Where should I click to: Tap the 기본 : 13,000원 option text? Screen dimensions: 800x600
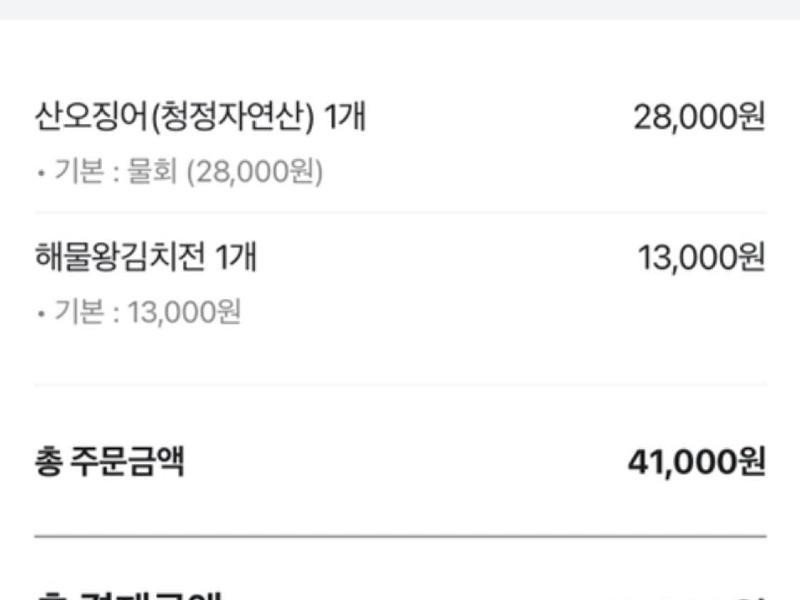139,312
